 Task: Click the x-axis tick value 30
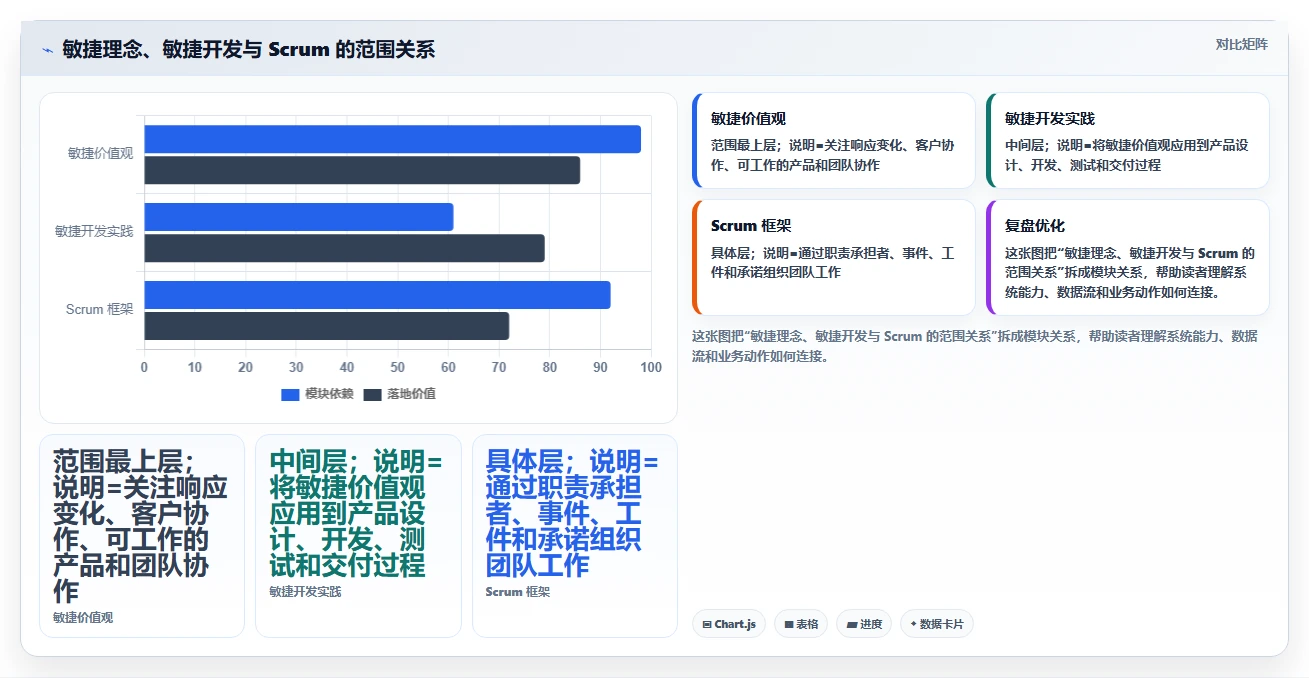point(296,367)
